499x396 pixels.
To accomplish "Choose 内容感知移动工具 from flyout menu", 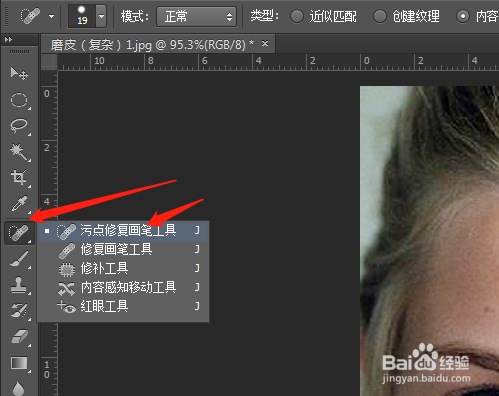I will pyautogui.click(x=123, y=288).
